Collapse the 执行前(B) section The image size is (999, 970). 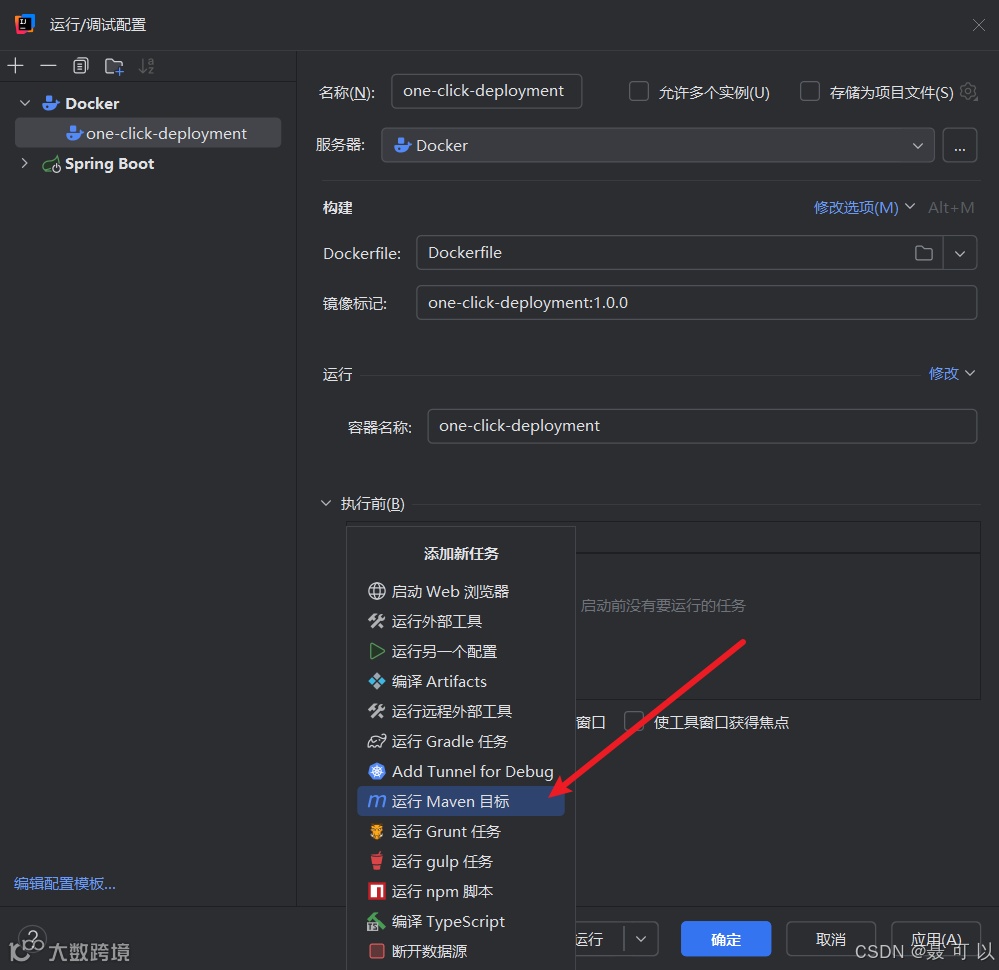pos(326,503)
